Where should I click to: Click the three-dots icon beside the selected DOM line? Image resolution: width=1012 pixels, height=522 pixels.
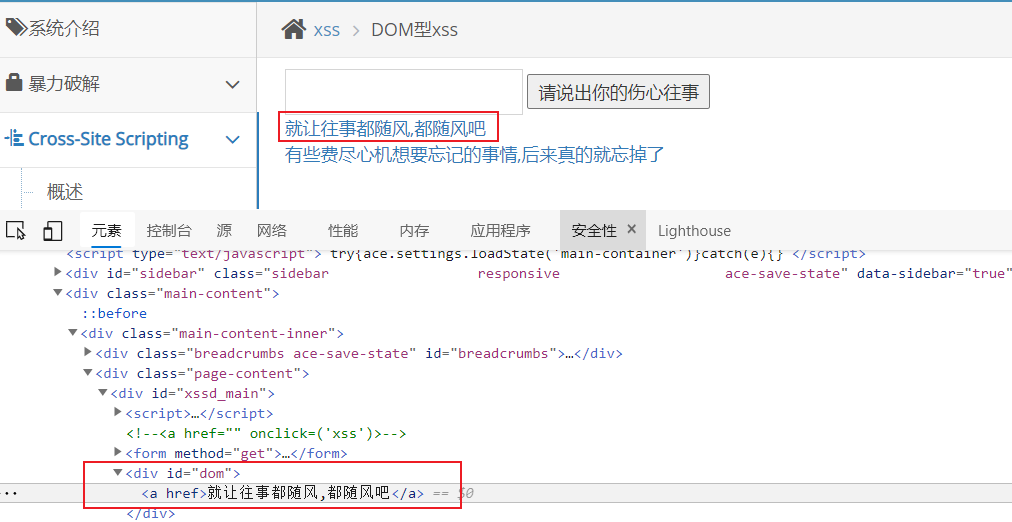point(10,493)
